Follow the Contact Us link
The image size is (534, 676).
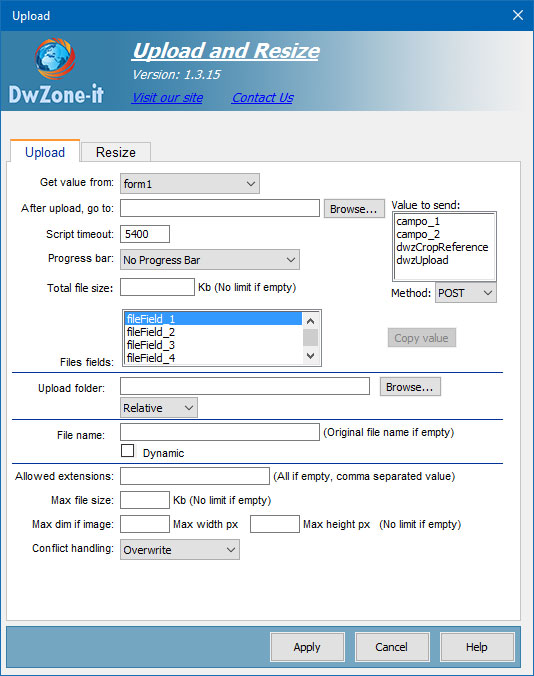(262, 98)
